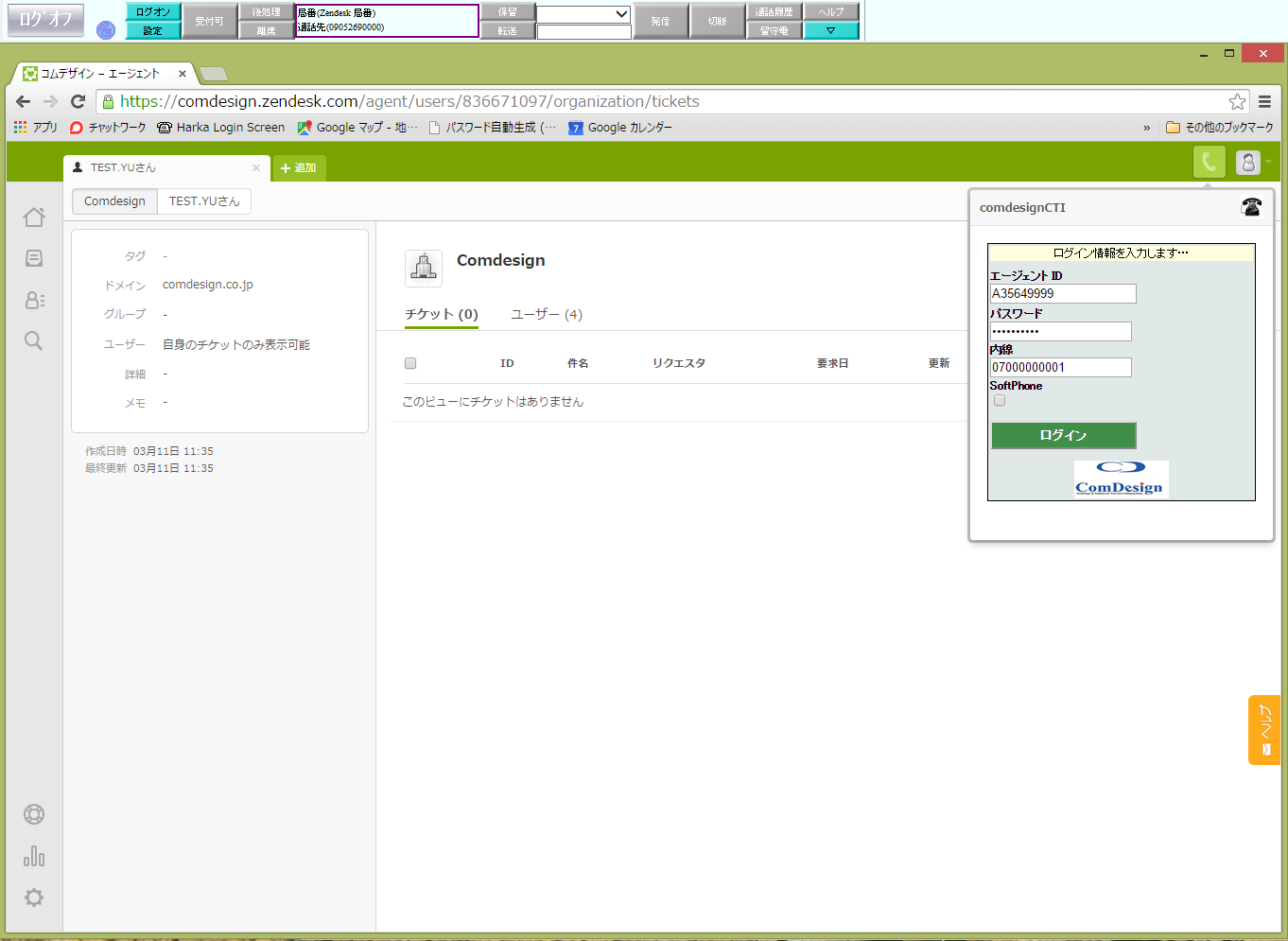The height and width of the screenshot is (941, 1288).
Task: Sort by the リクエスタ column header
Action: point(679,363)
